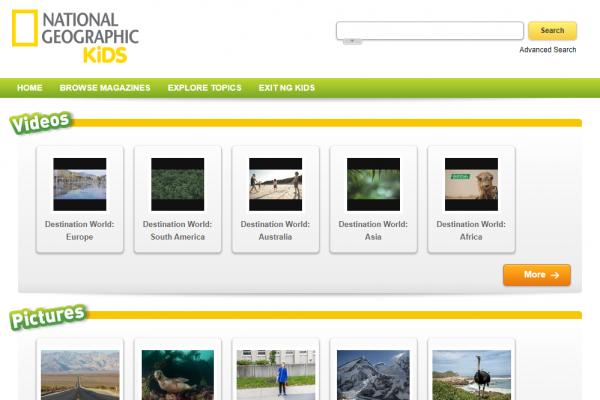Click the 'Destination World: Asia' caption text
Viewport: 600px width, 400px height.
pos(373,230)
